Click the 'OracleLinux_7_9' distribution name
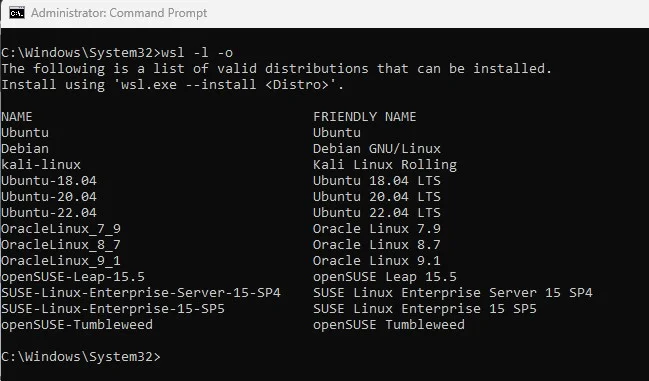The height and width of the screenshot is (381, 649). coord(61,229)
